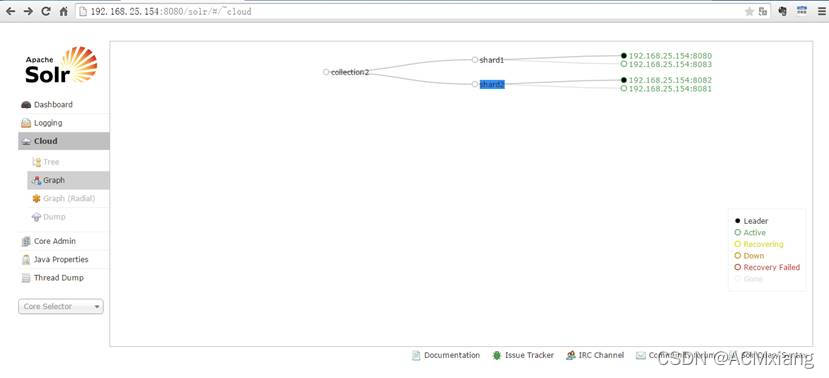Image resolution: width=829 pixels, height=378 pixels.
Task: Click the highlighted shard2 label
Action: coord(492,85)
